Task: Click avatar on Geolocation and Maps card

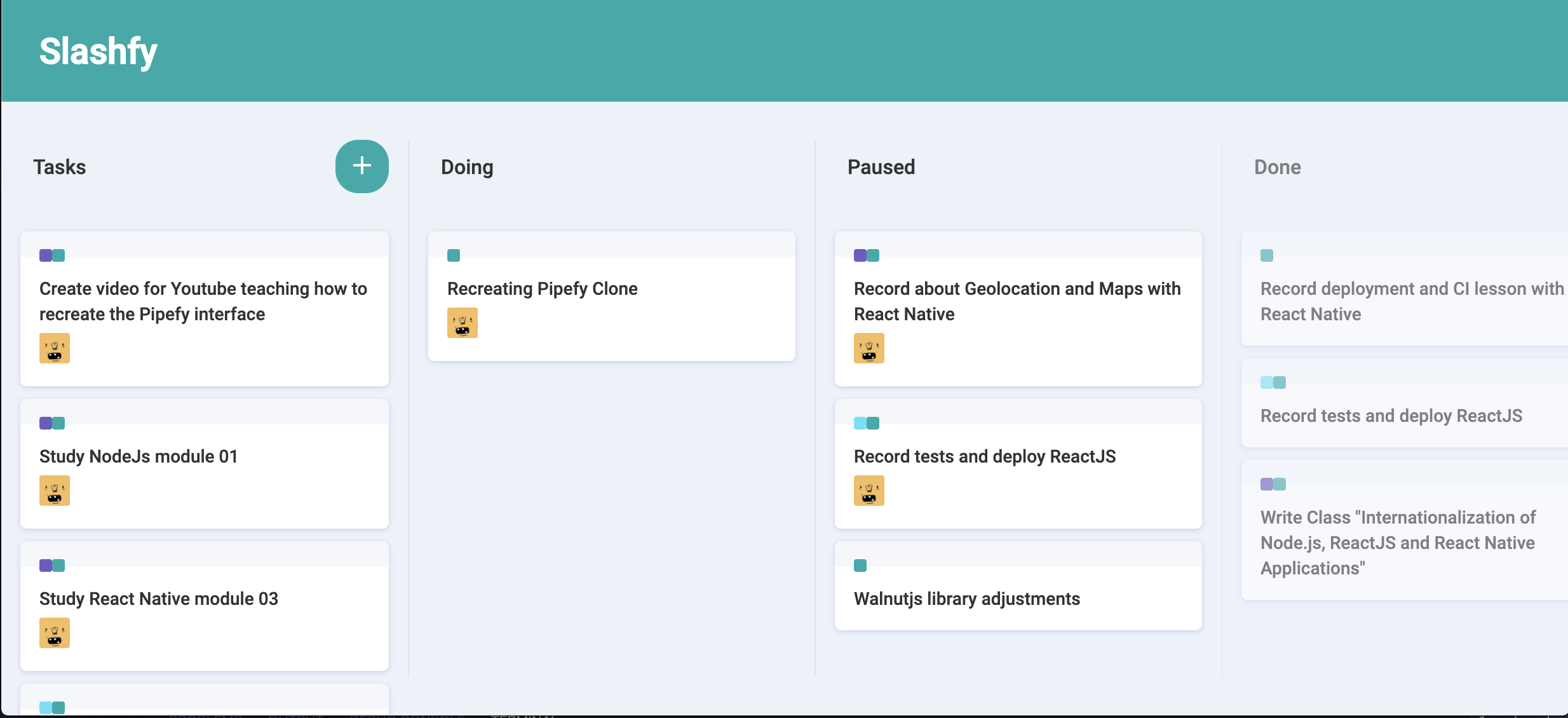Action: (868, 348)
